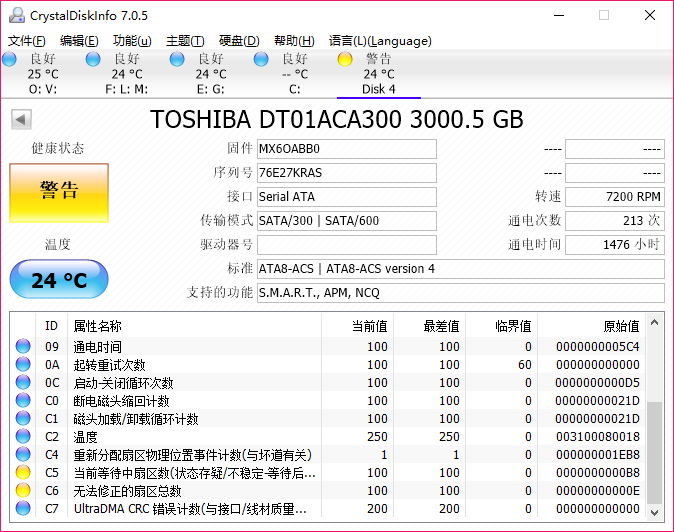Open the 主题(T) menu

click(x=185, y=41)
